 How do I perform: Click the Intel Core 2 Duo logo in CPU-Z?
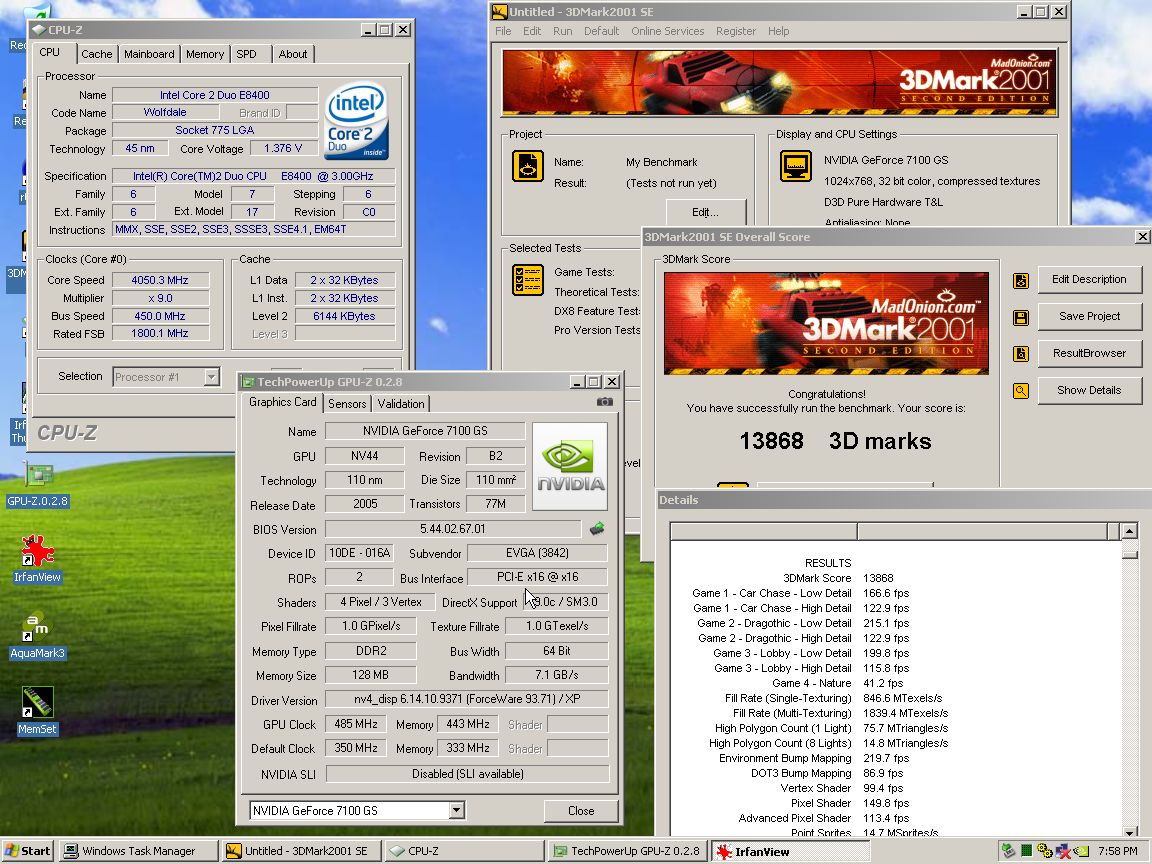(356, 120)
